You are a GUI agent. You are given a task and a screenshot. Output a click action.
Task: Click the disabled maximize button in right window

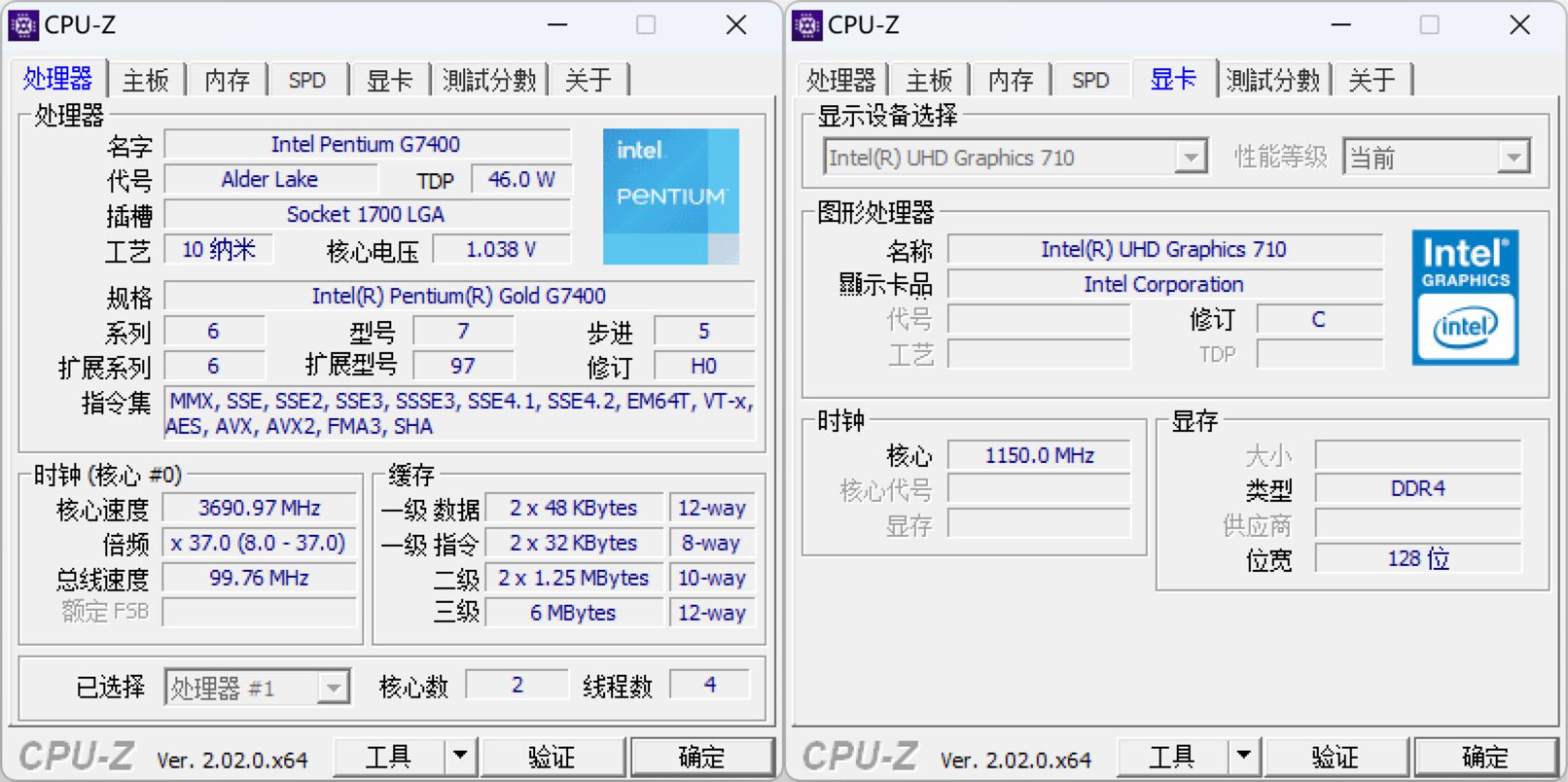tap(1430, 25)
